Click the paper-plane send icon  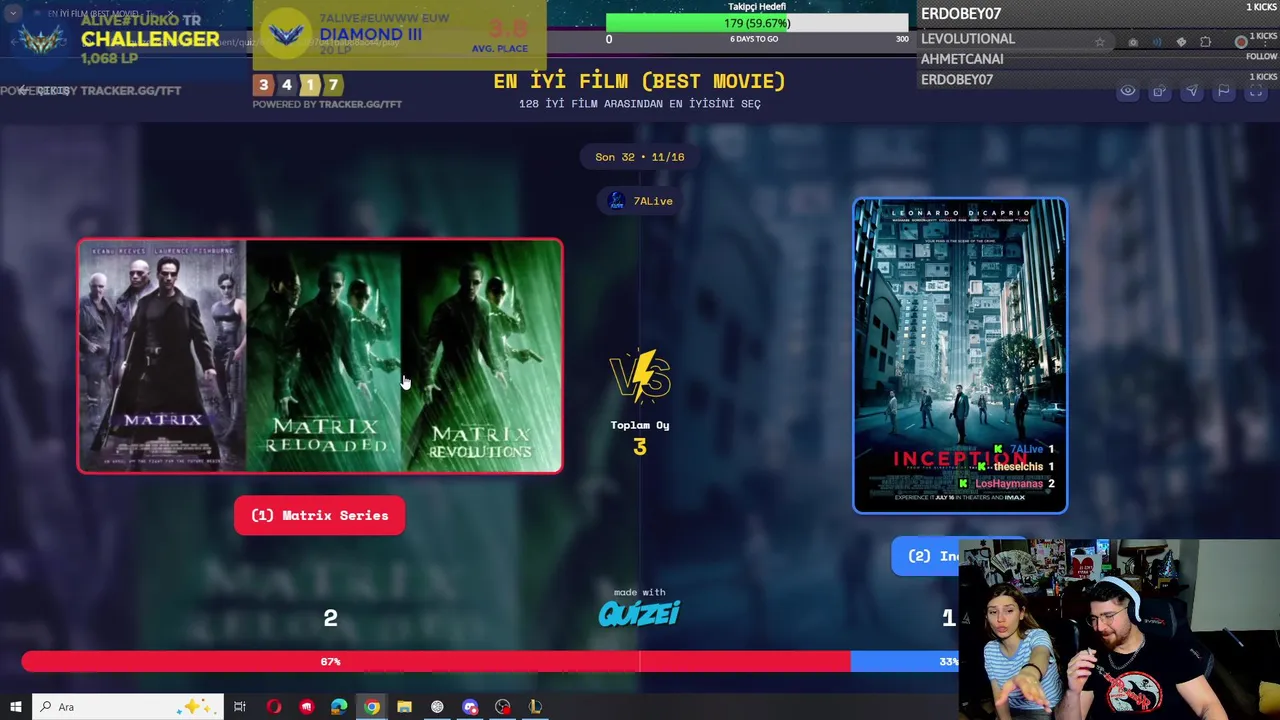pyautogui.click(x=1191, y=91)
